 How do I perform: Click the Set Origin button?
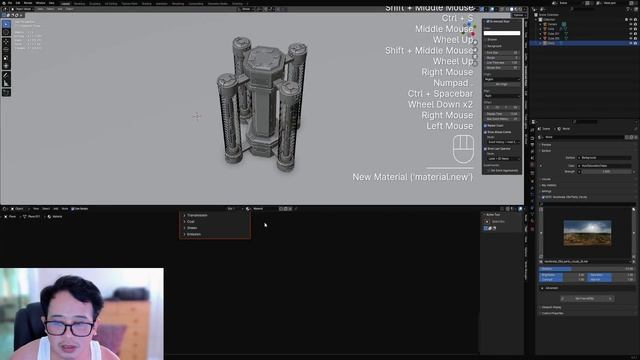502,84
